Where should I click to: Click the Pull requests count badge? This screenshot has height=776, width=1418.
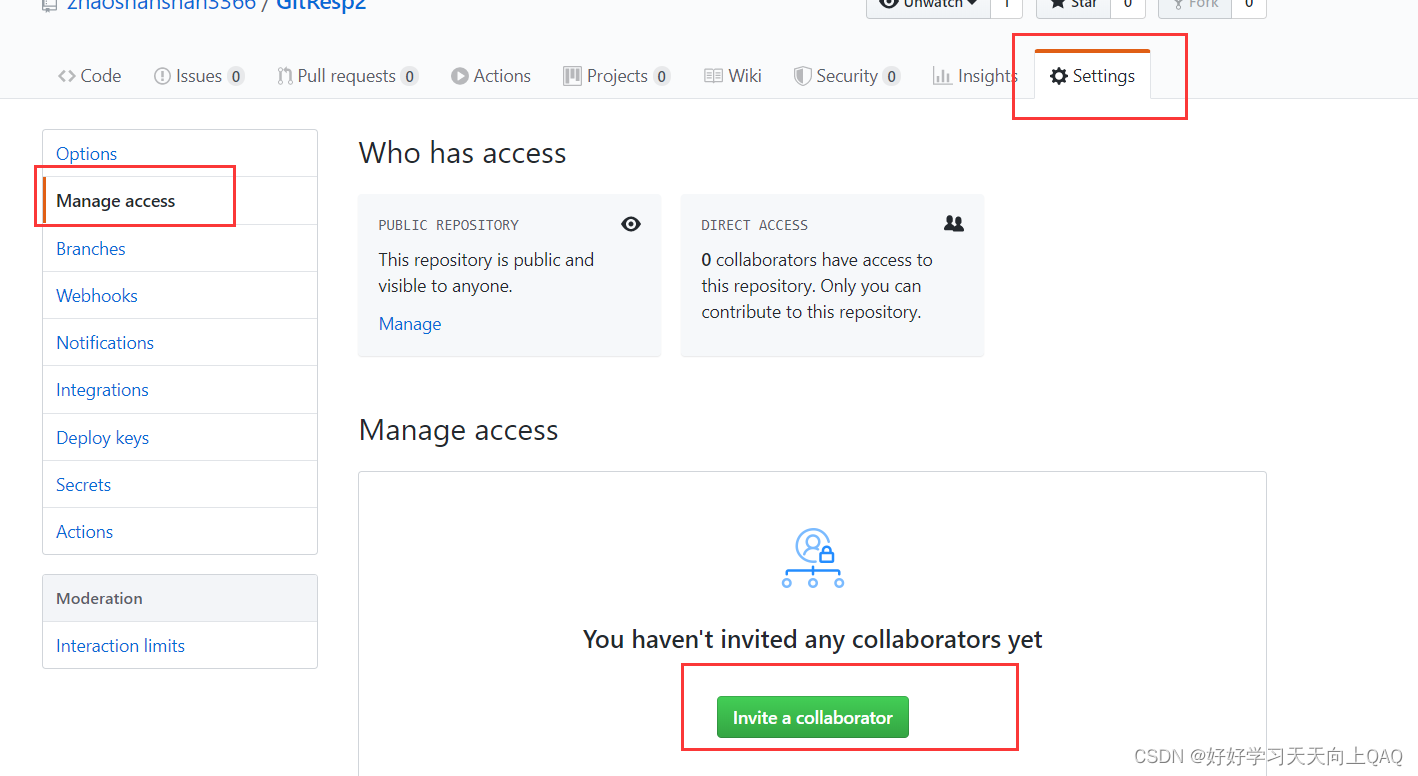click(x=409, y=76)
